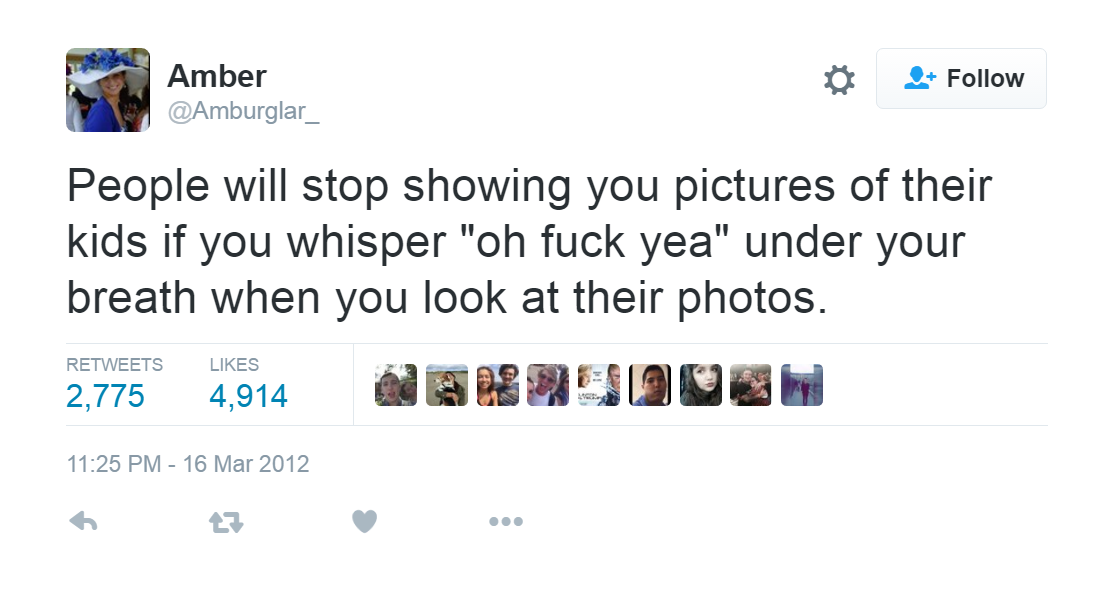The image size is (1115, 590).
Task: Open the three-dot more options menu
Action: (505, 521)
